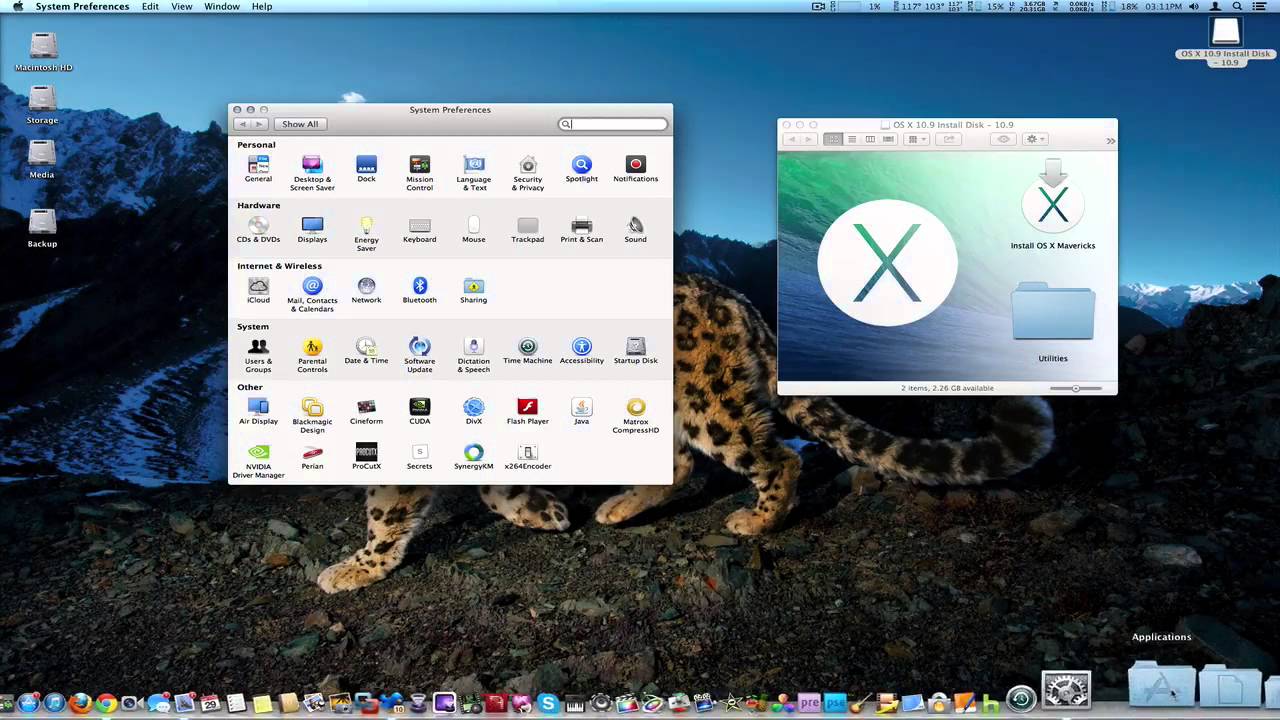This screenshot has width=1280, height=720.
Task: Open Mouse preferences
Action: [x=474, y=227]
